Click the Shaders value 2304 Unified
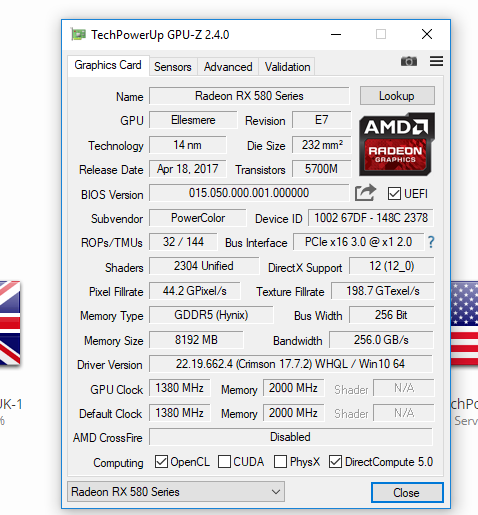 (x=204, y=266)
